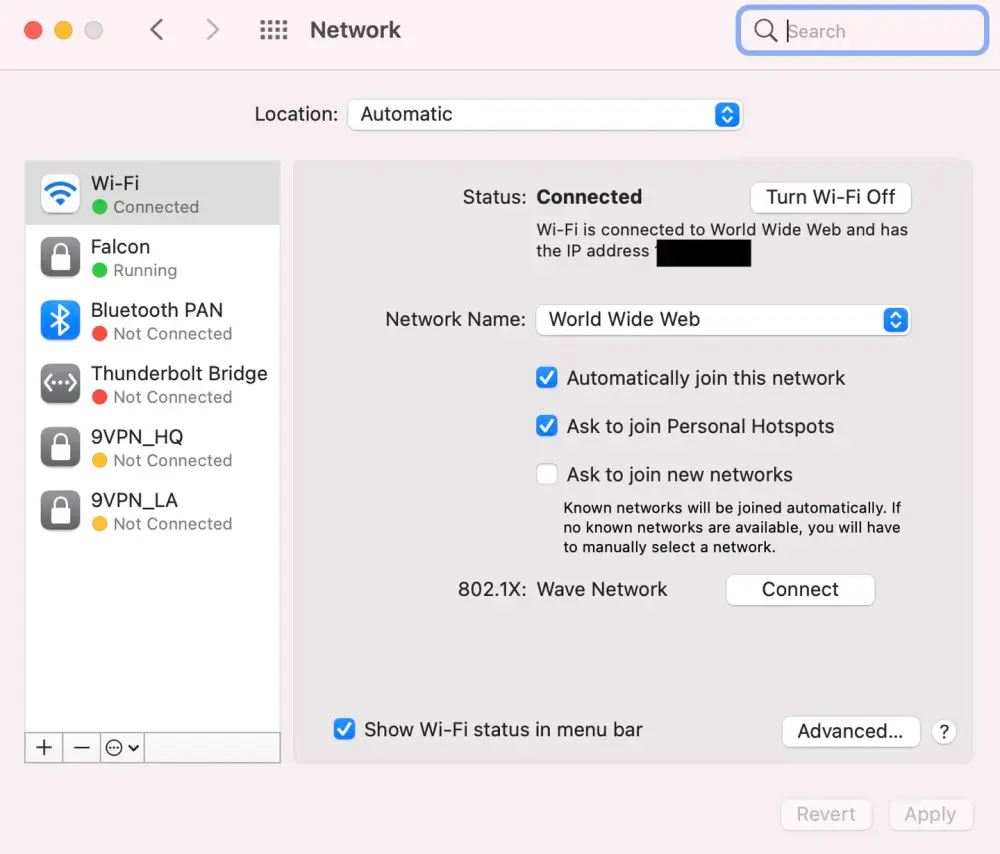The width and height of the screenshot is (1000, 854).
Task: Focus the Search input field
Action: pos(862,31)
